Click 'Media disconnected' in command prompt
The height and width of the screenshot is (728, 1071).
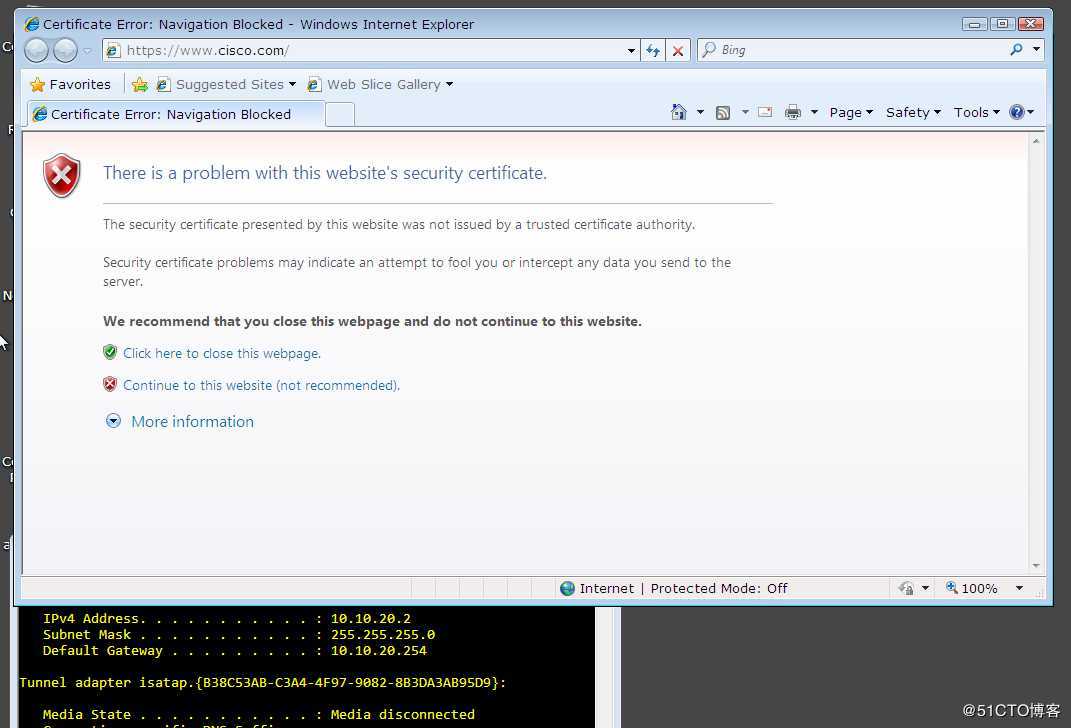point(403,714)
